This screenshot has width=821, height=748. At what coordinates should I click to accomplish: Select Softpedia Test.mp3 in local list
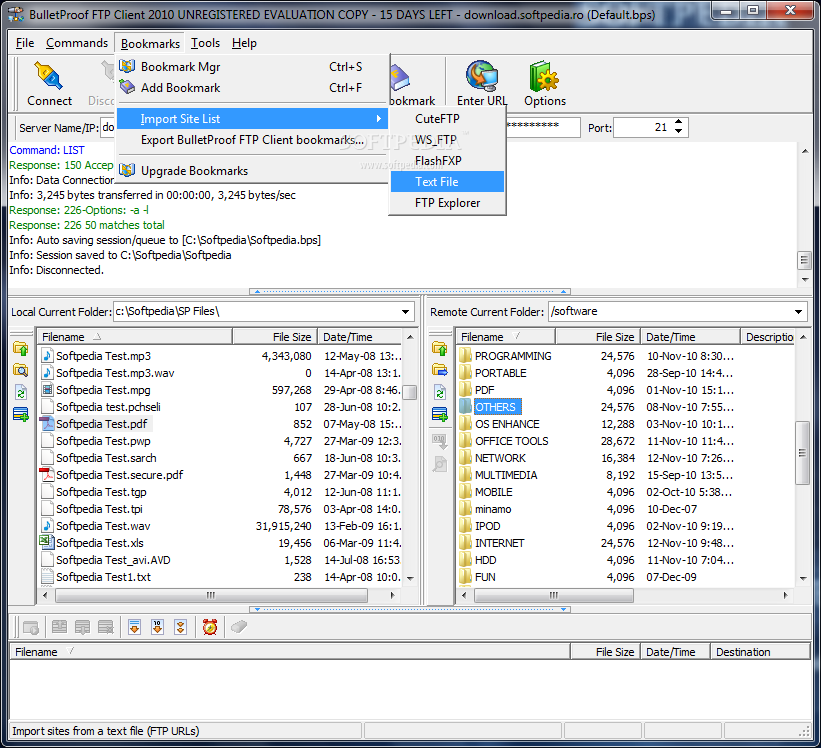(x=103, y=356)
